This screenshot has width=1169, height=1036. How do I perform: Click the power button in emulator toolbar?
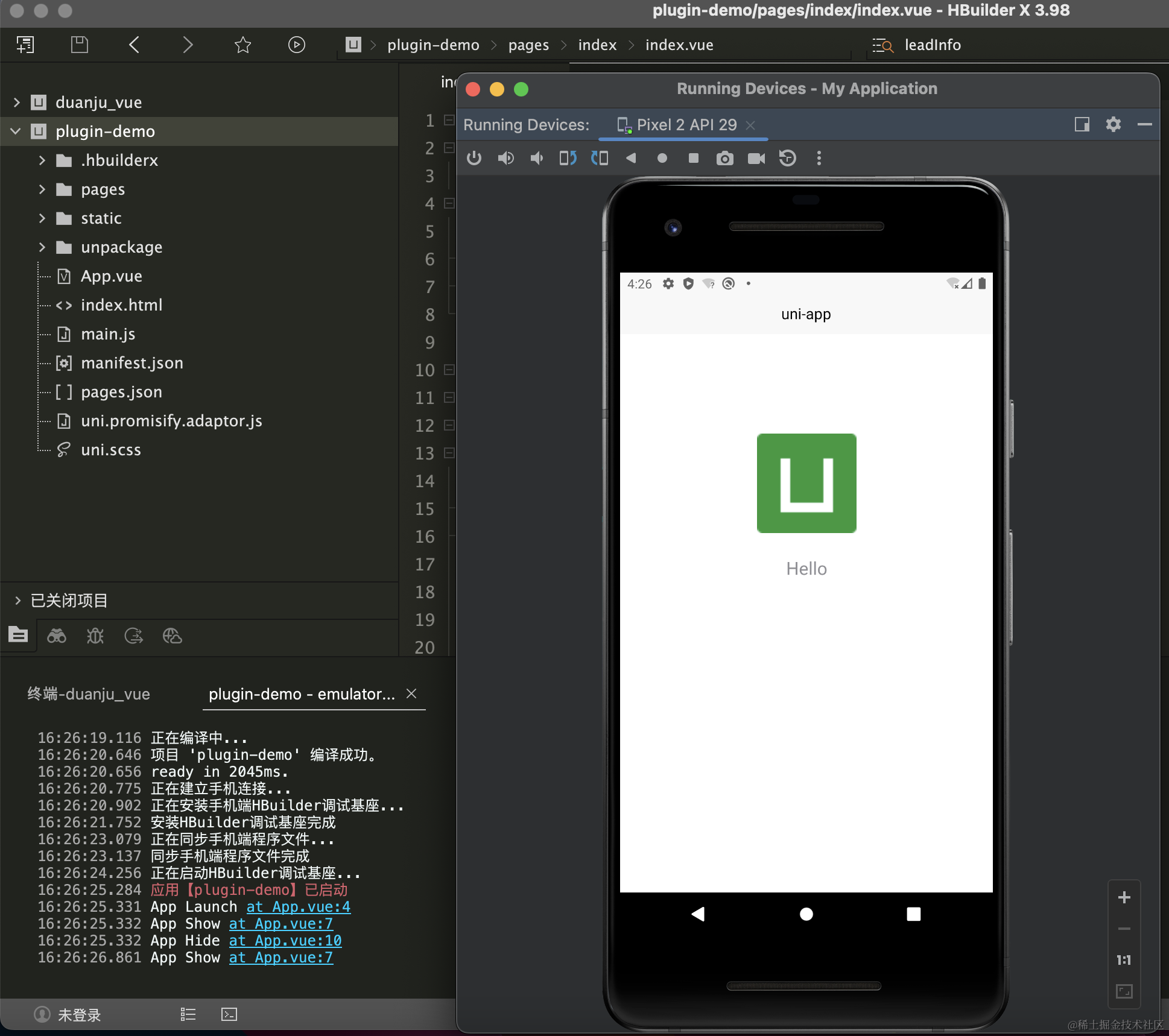[x=474, y=158]
